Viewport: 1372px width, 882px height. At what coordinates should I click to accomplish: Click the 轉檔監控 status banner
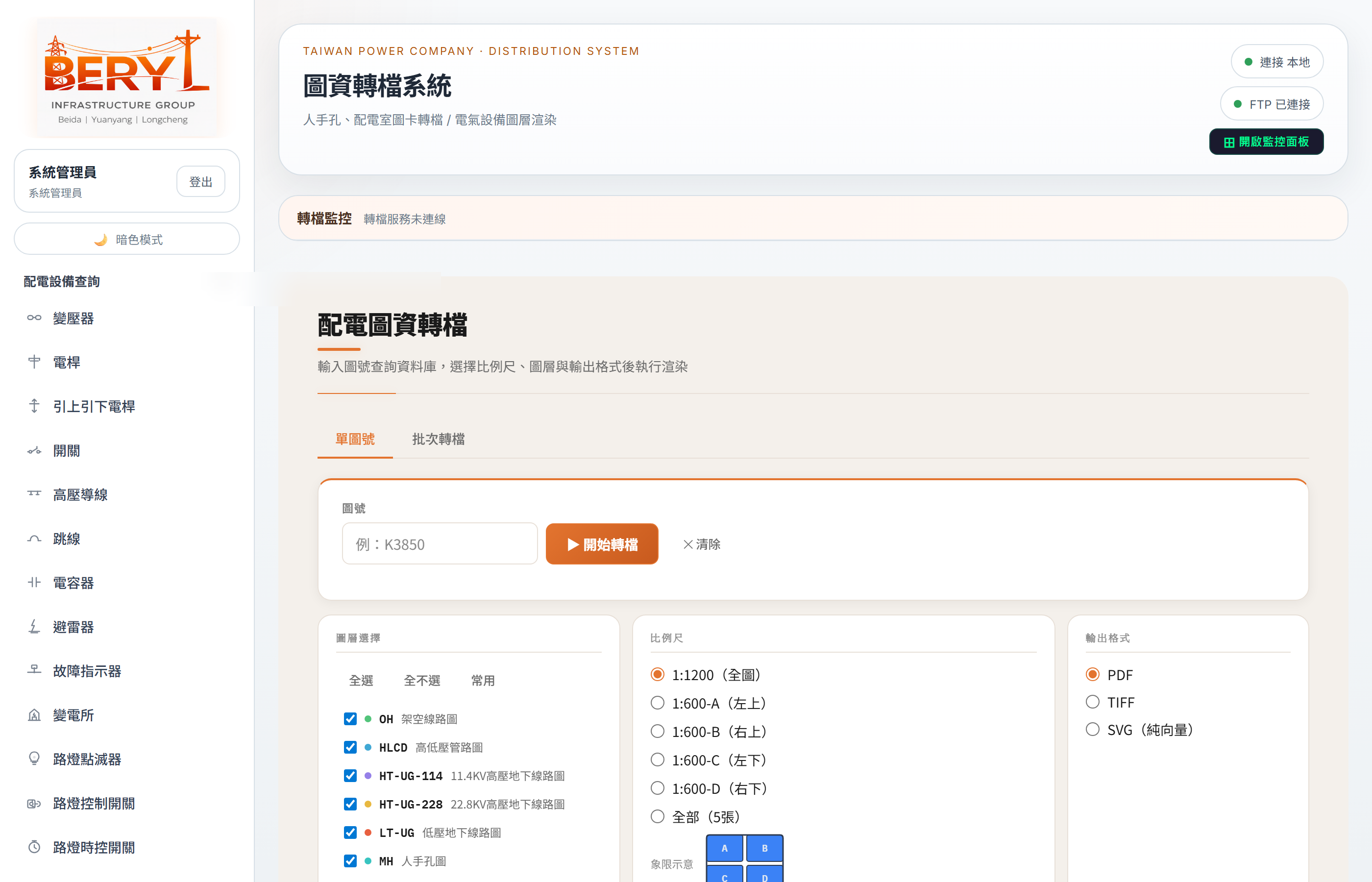813,218
